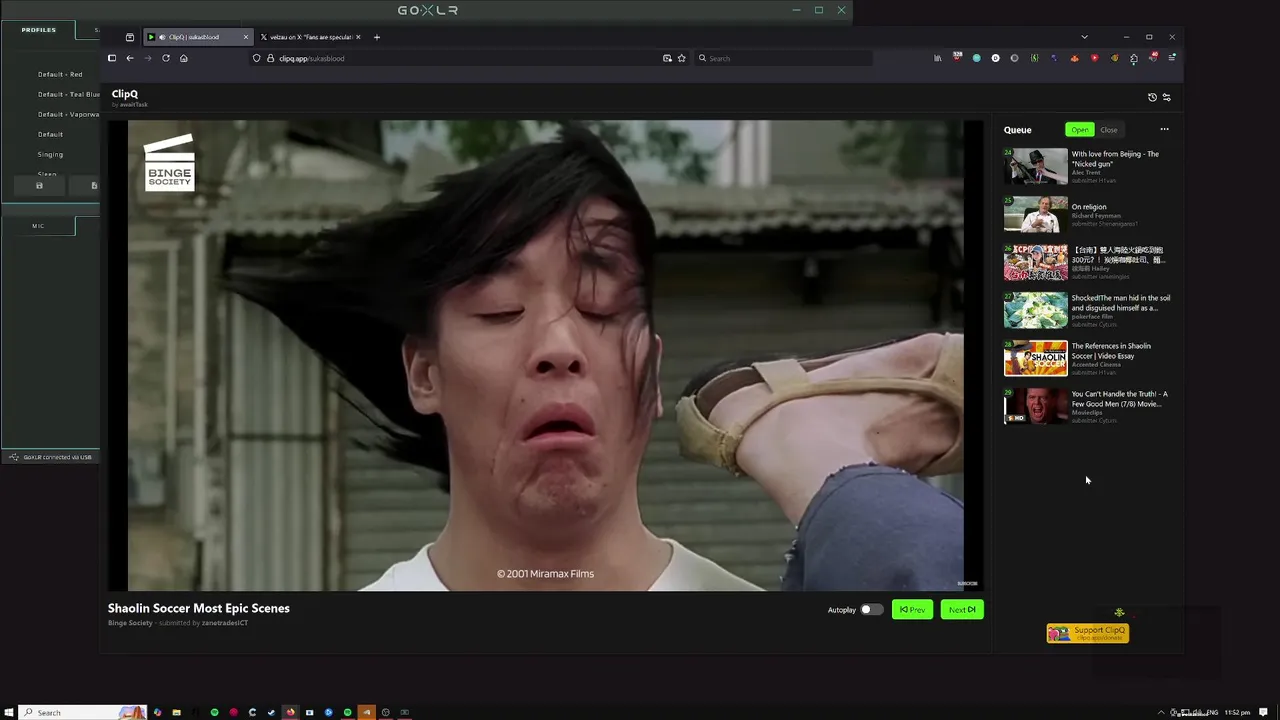
Task: Click the Windows Start button
Action: click(x=9, y=712)
